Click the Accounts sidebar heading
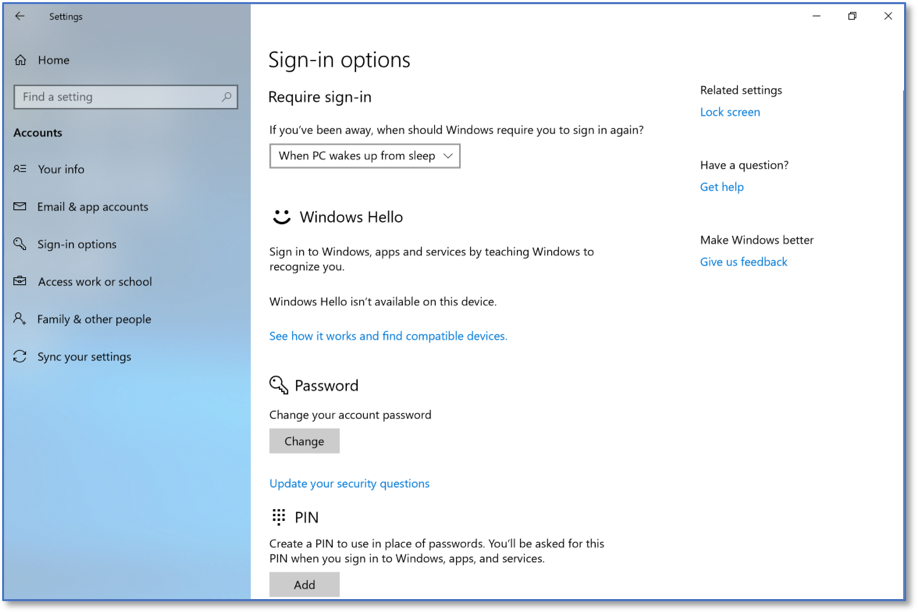918x612 pixels. point(37,132)
